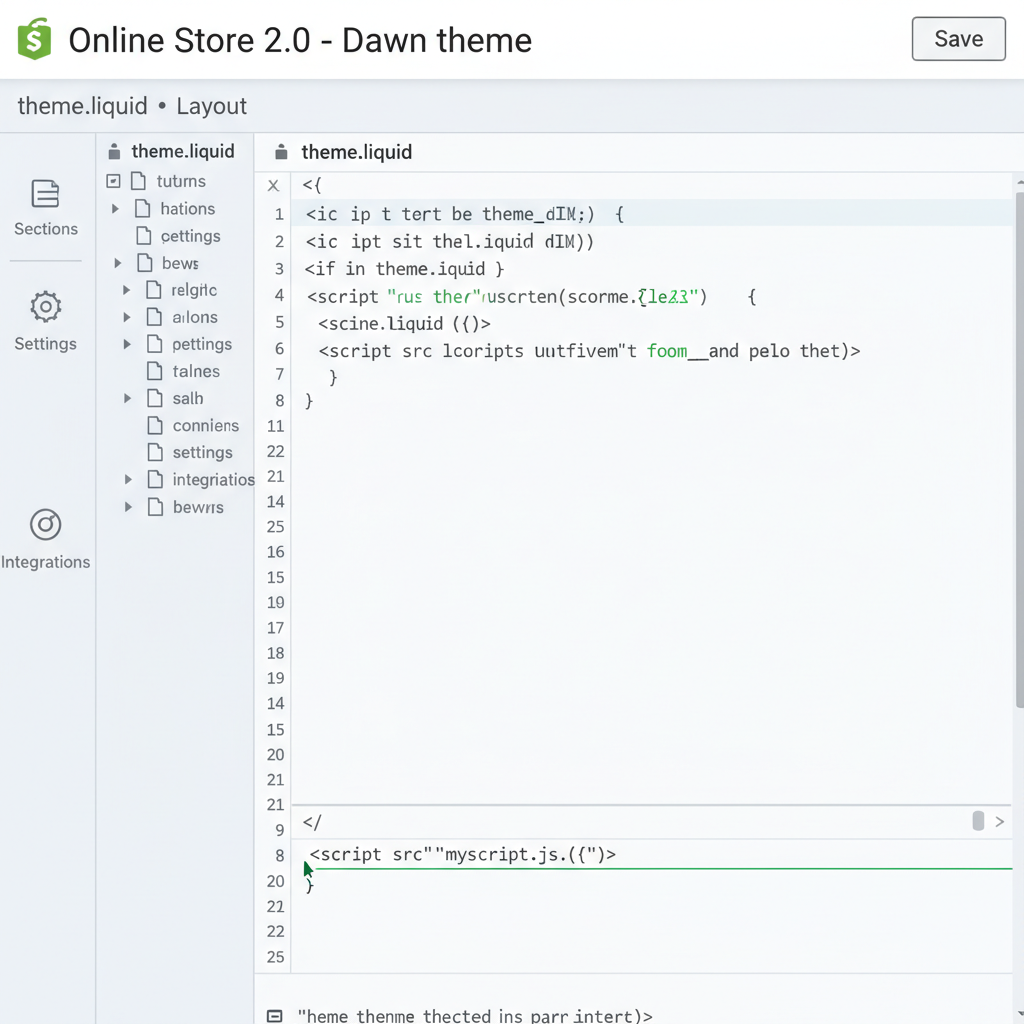
Task: Click the 'Online Store 2.0 - Dawn theme' title
Action: pos(300,40)
